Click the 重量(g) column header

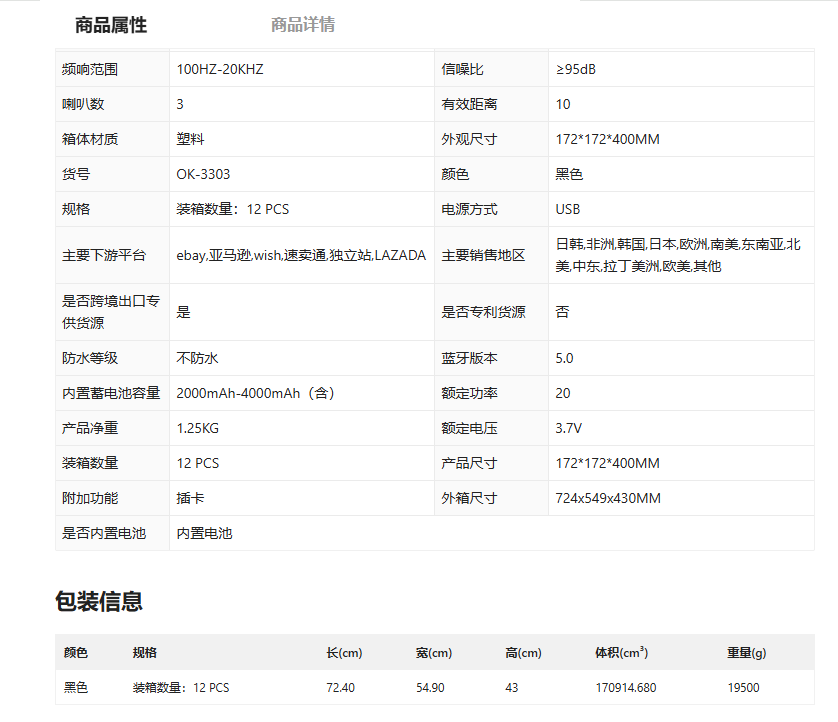click(x=746, y=653)
